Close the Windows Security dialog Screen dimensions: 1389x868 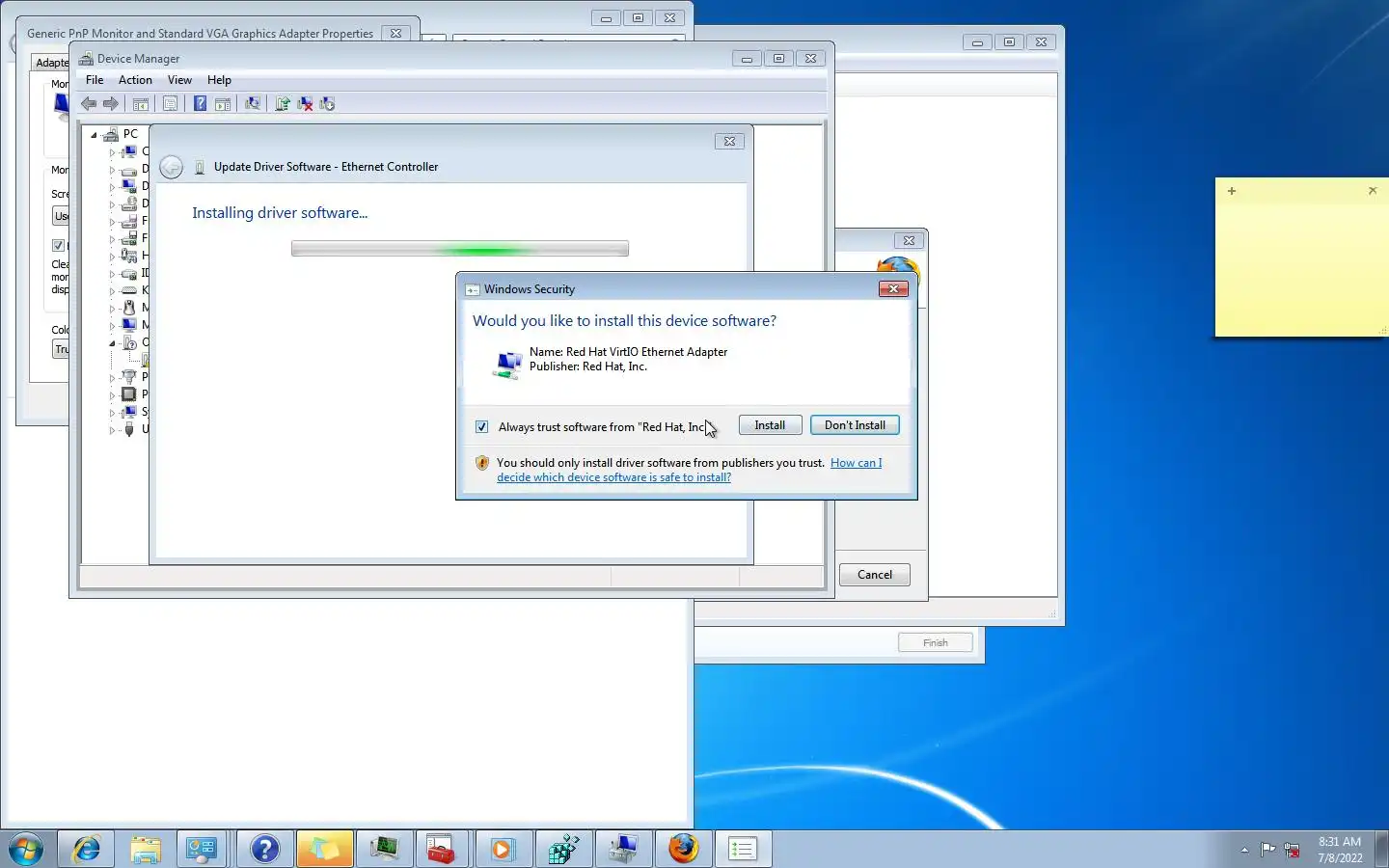[x=893, y=289]
